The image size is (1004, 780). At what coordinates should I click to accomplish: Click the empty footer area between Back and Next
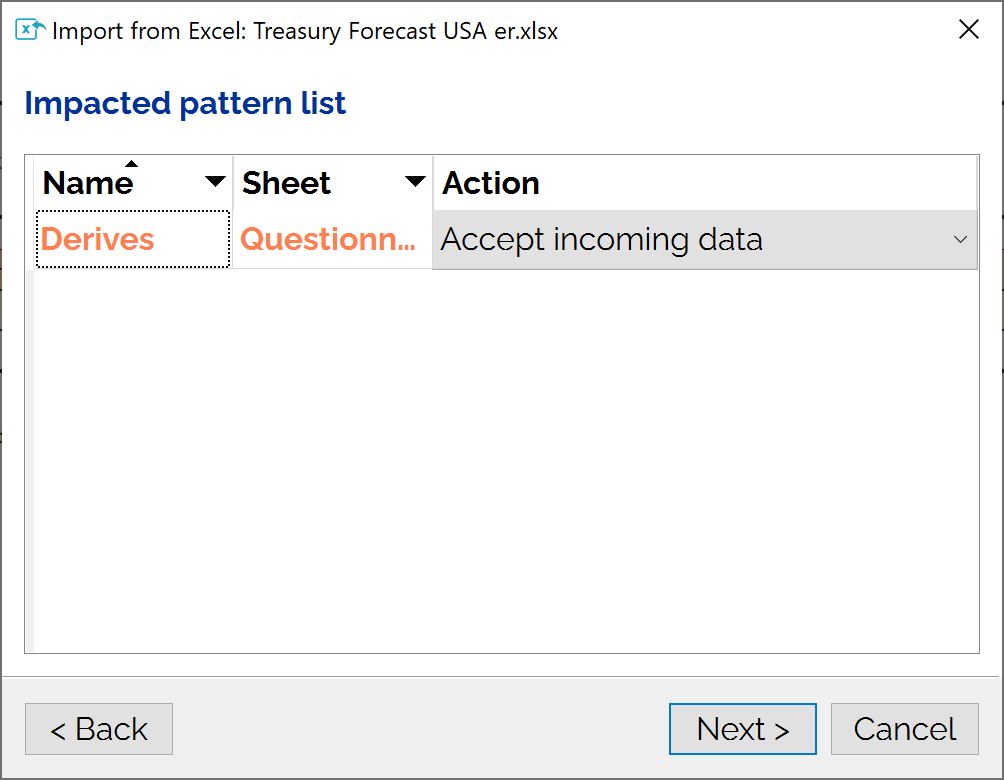point(421,729)
